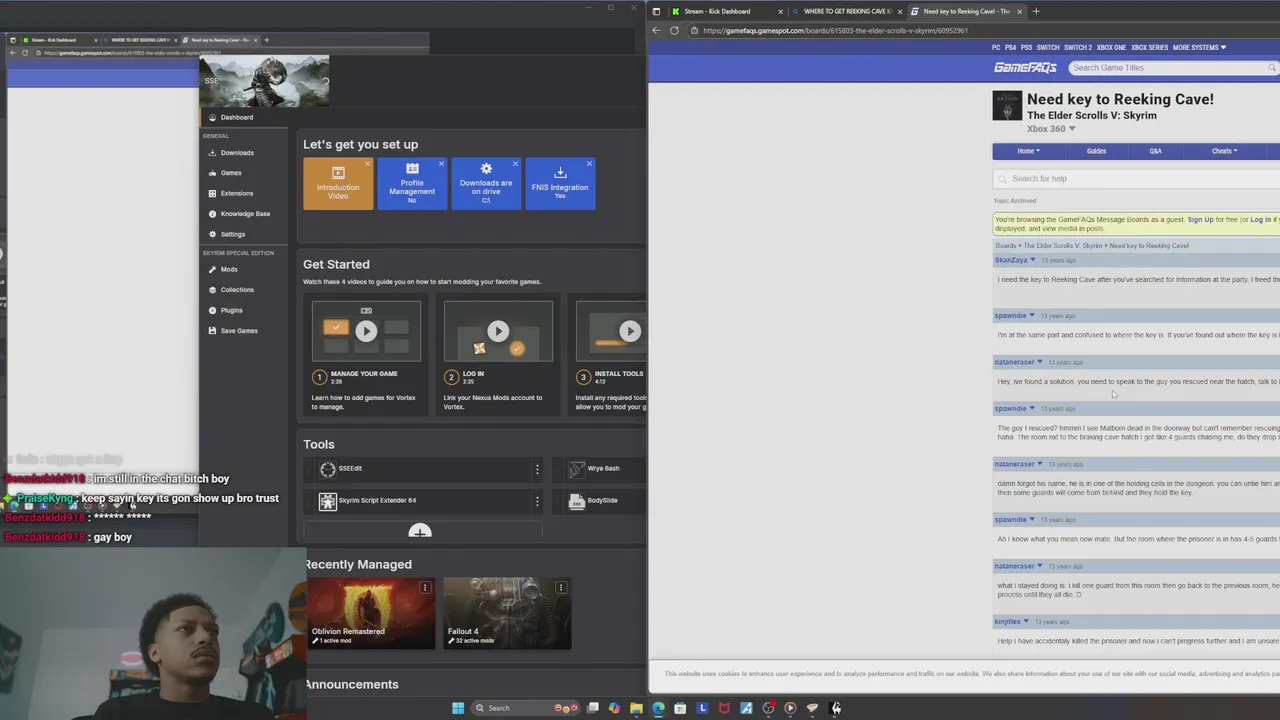Open Microsoft Edge from the taskbar
The image size is (1280, 720).
(658, 708)
